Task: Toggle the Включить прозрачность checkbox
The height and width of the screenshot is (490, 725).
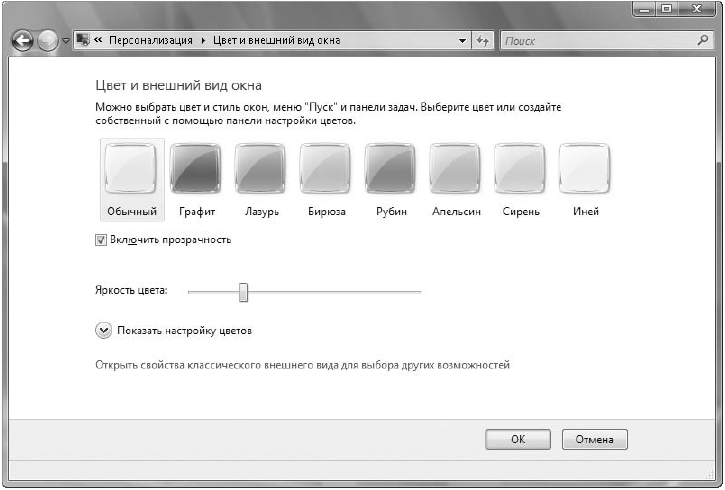Action: click(100, 240)
